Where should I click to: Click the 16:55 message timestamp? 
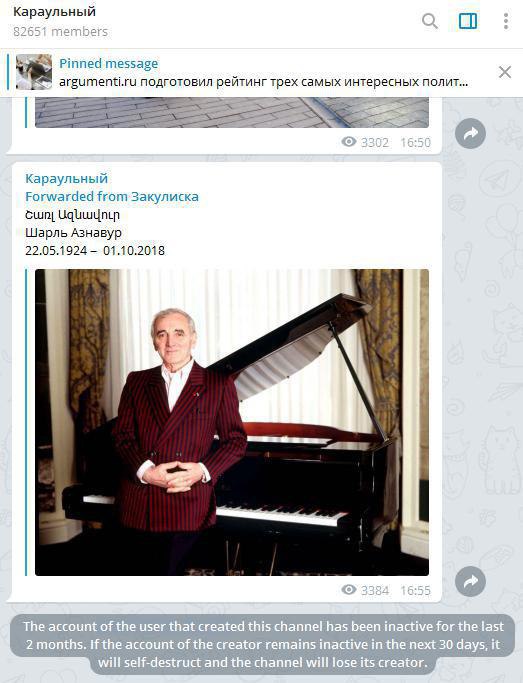(415, 591)
